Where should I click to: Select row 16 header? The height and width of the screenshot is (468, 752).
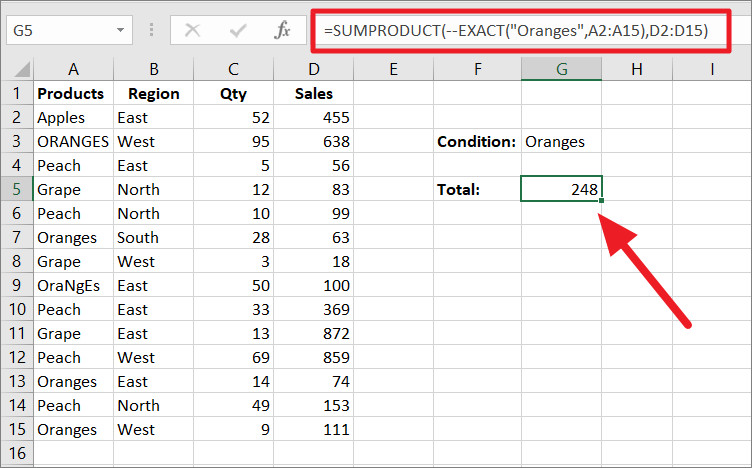(17, 453)
